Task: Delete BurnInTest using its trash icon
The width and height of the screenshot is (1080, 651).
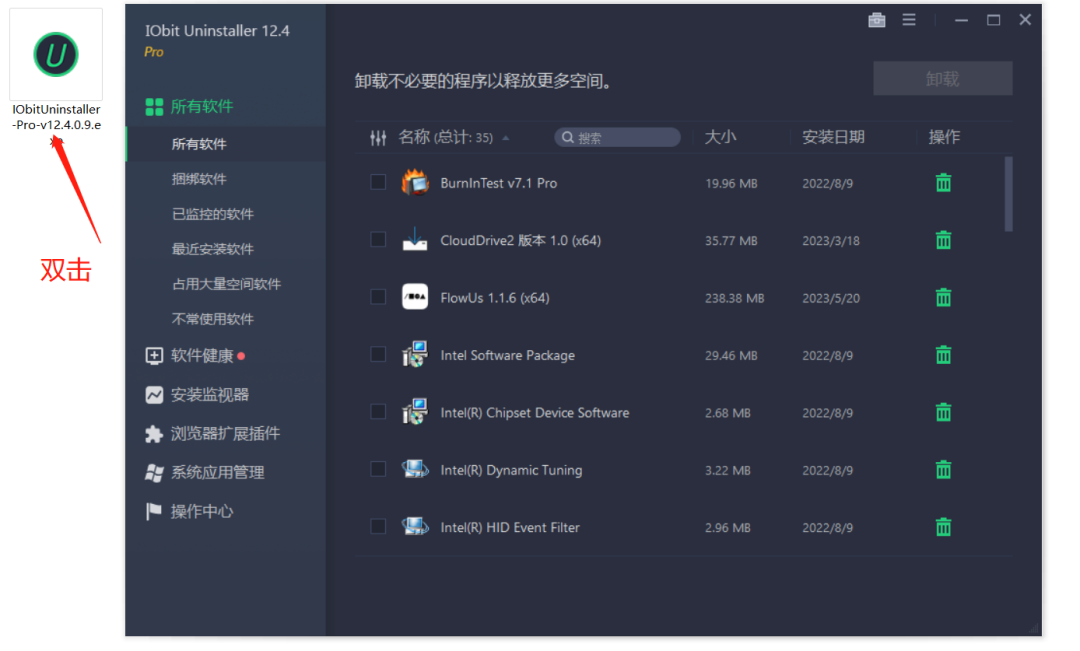Action: 943,183
